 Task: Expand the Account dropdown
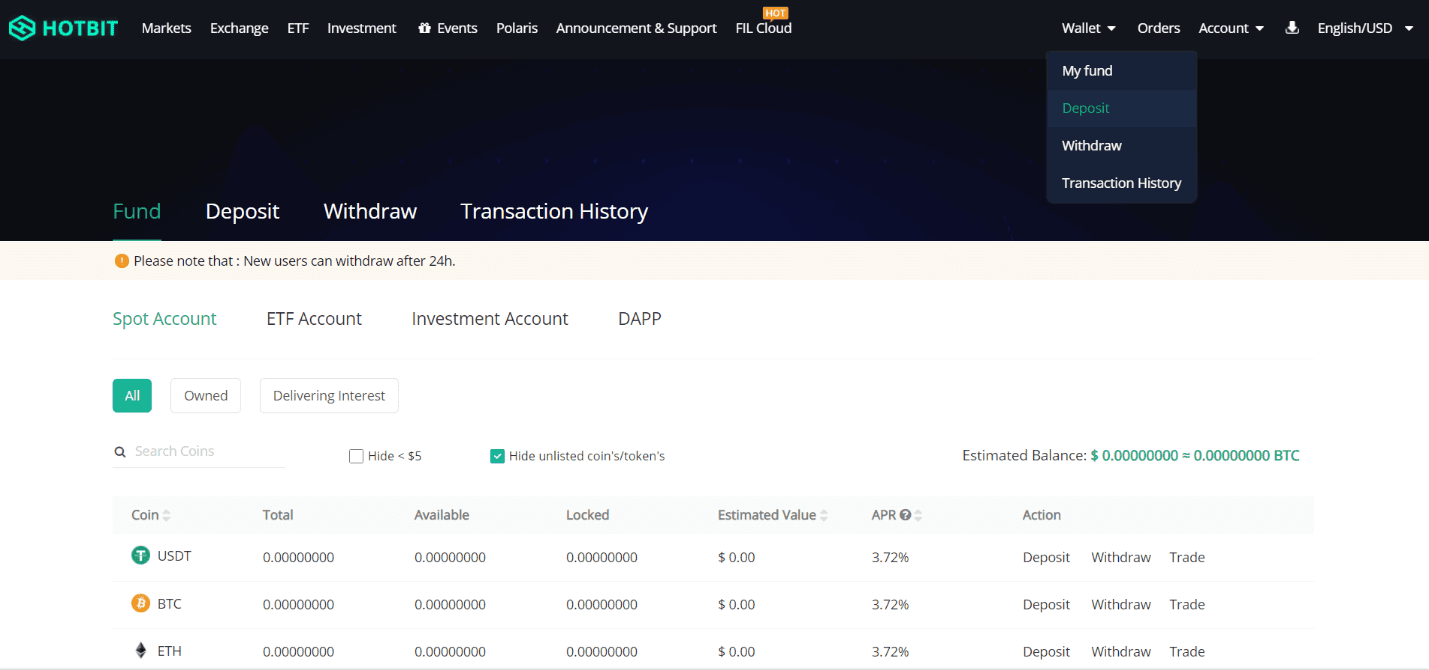pyautogui.click(x=1231, y=28)
